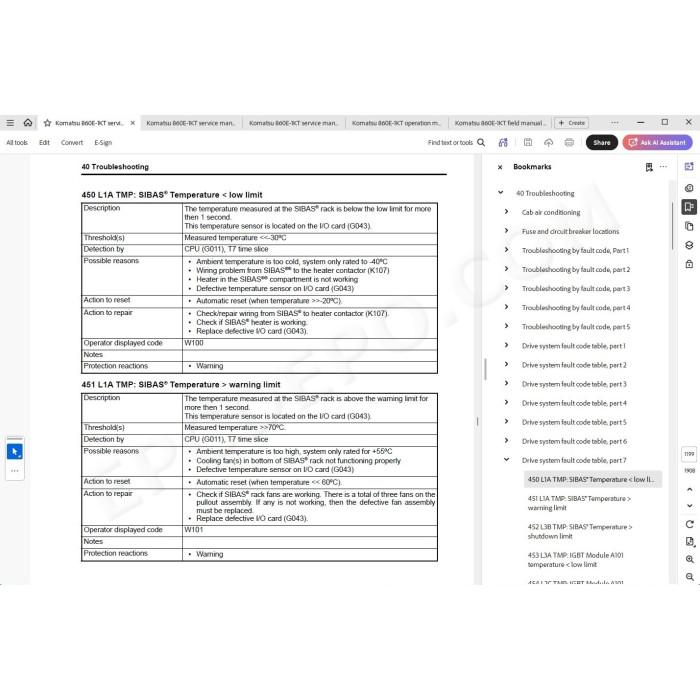
Task: Collapse Drive system fault code table, part 7
Action: pos(506,459)
